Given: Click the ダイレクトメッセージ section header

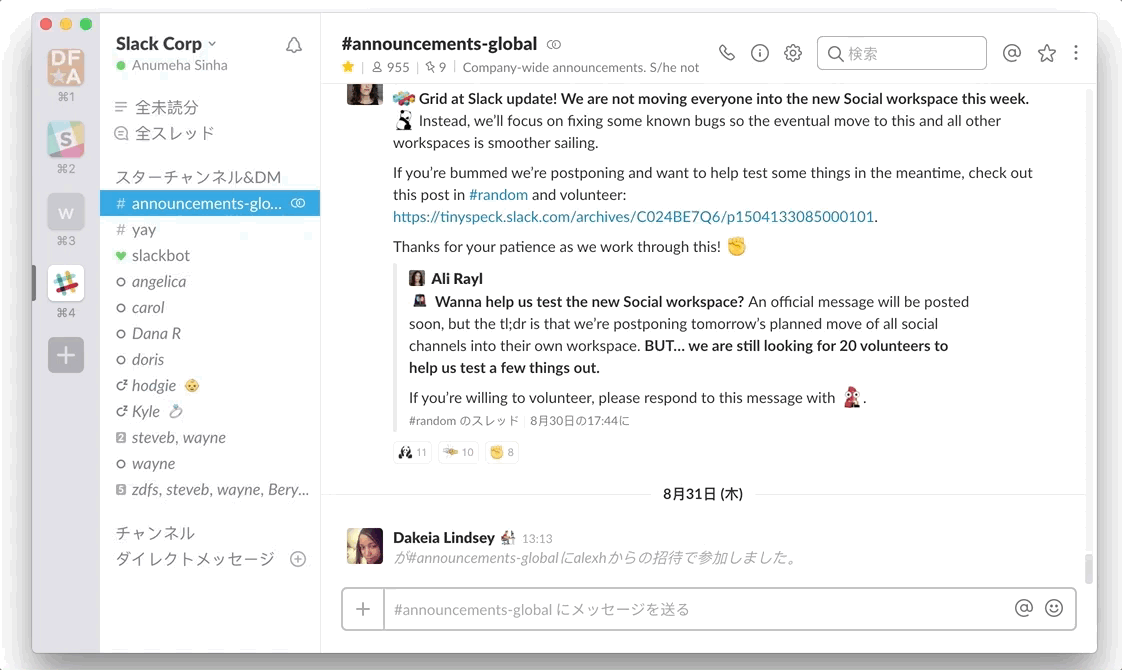Looking at the screenshot, I should (195, 559).
